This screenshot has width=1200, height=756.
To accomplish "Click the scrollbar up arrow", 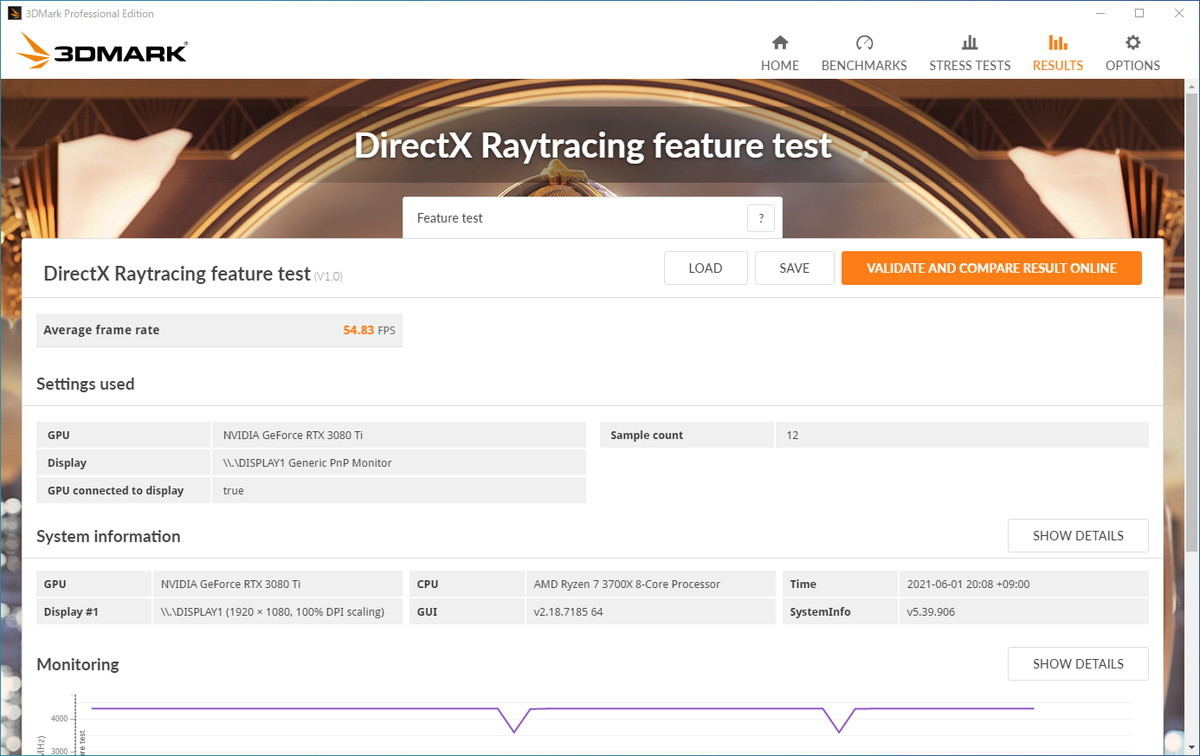I will click(x=1191, y=87).
